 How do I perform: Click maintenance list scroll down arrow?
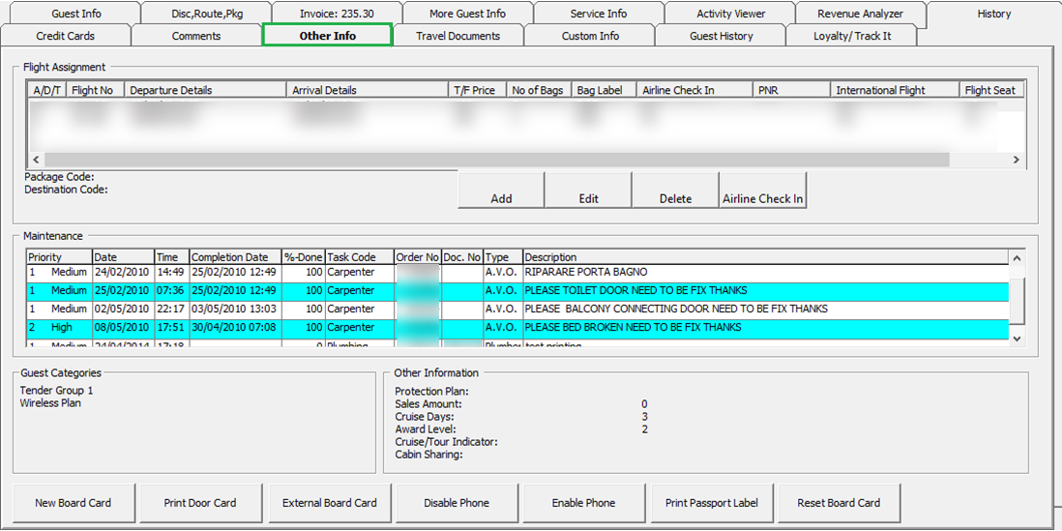[1016, 338]
